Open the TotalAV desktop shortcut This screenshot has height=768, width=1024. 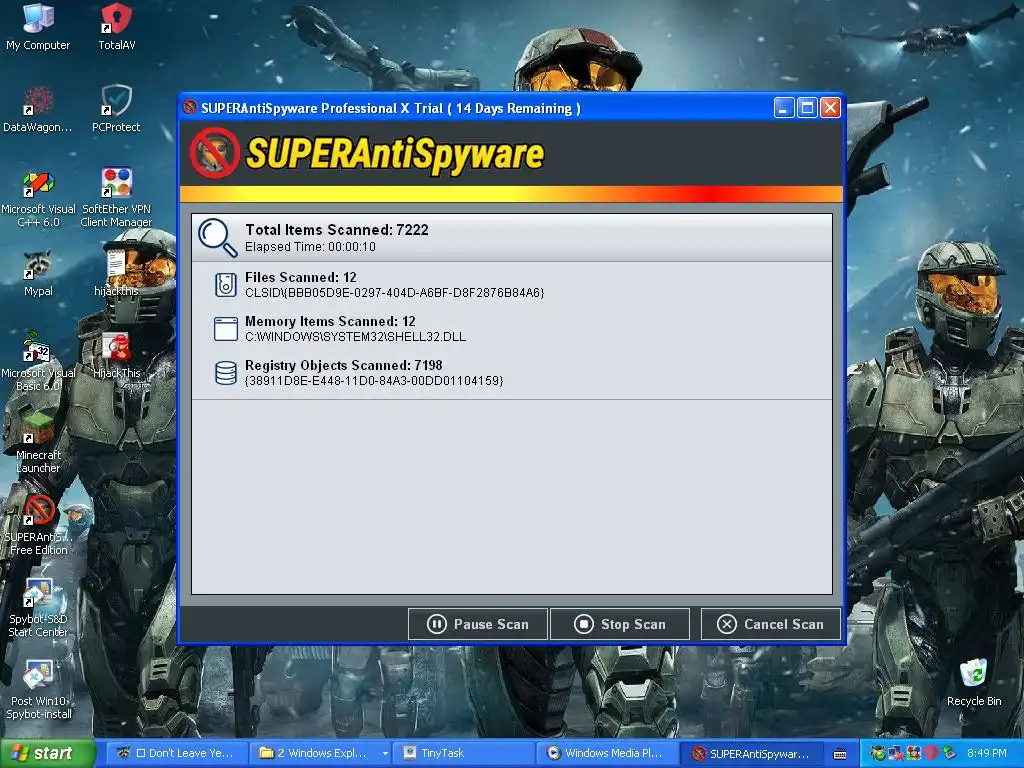pos(116,27)
